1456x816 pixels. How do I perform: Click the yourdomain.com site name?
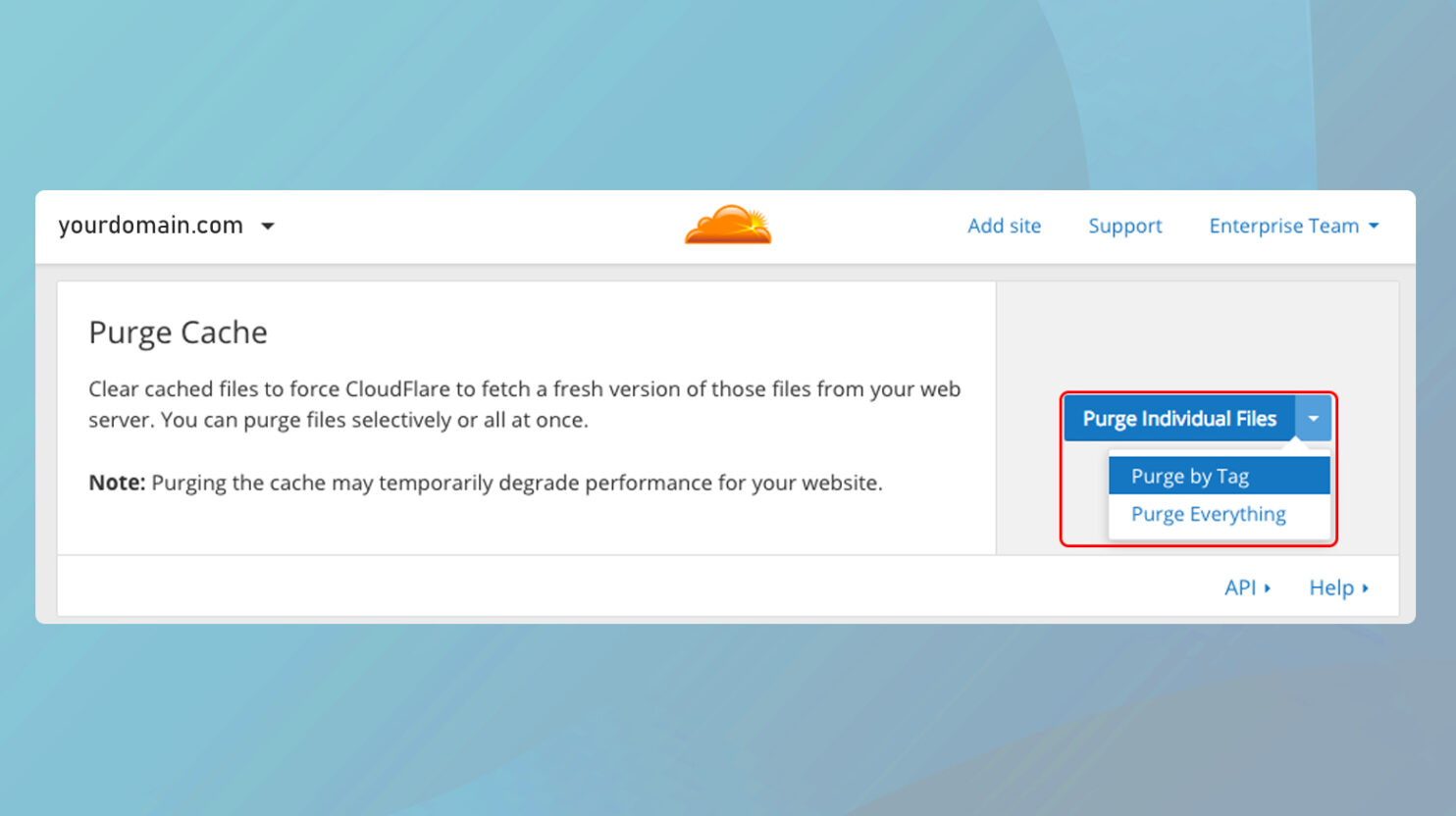150,226
